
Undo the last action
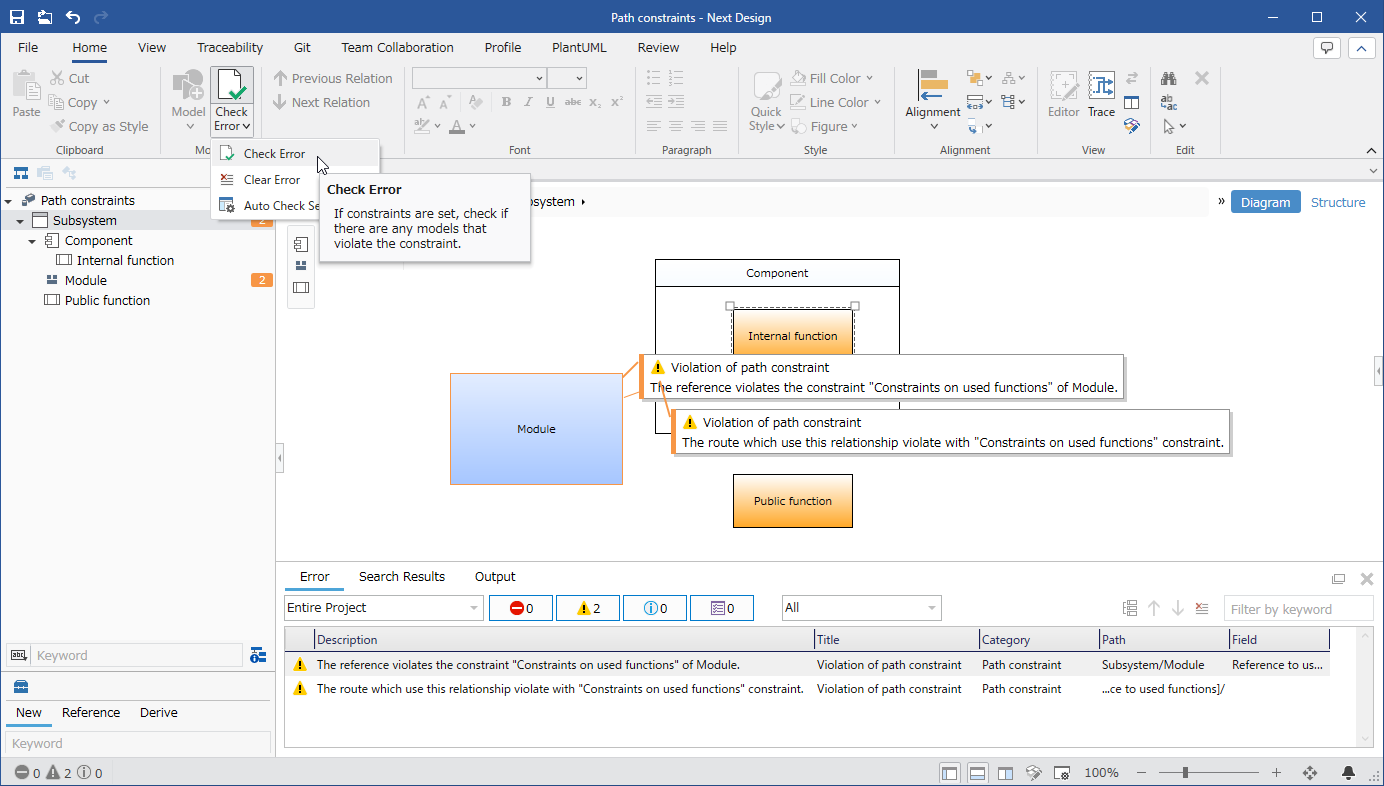coord(73,17)
